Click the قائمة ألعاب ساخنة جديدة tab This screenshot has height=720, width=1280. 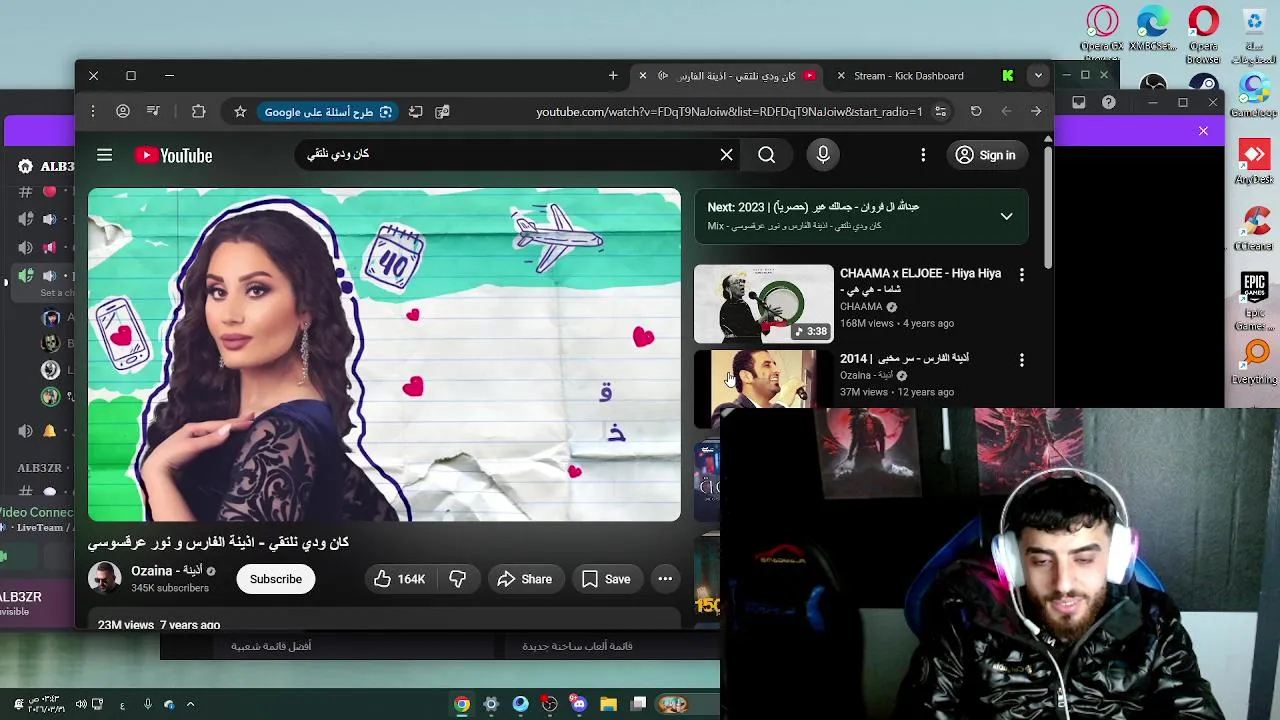[577, 646]
